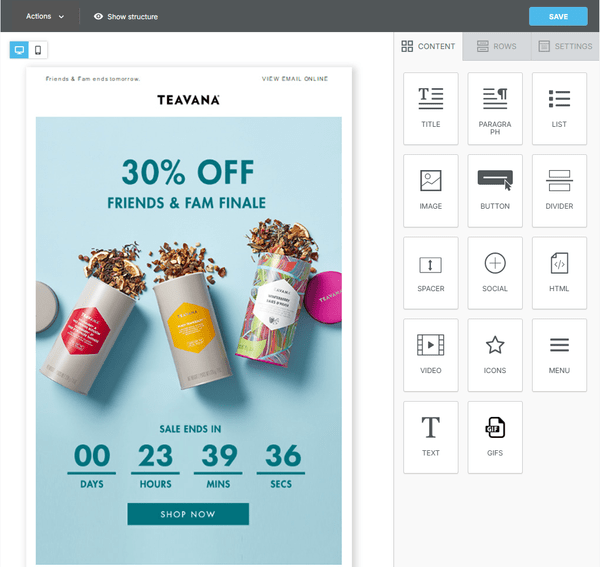Pick the Divider content block
Screen dimensions: 600x567
pyautogui.click(x=559, y=191)
